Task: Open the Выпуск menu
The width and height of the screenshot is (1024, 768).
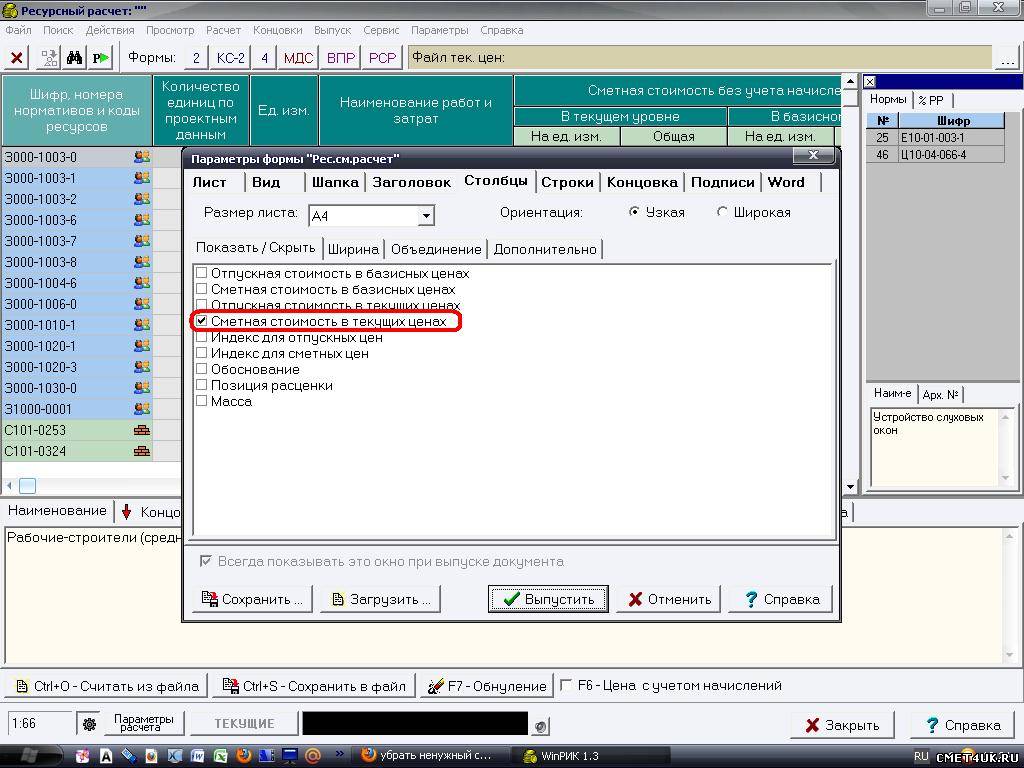Action: [x=332, y=30]
